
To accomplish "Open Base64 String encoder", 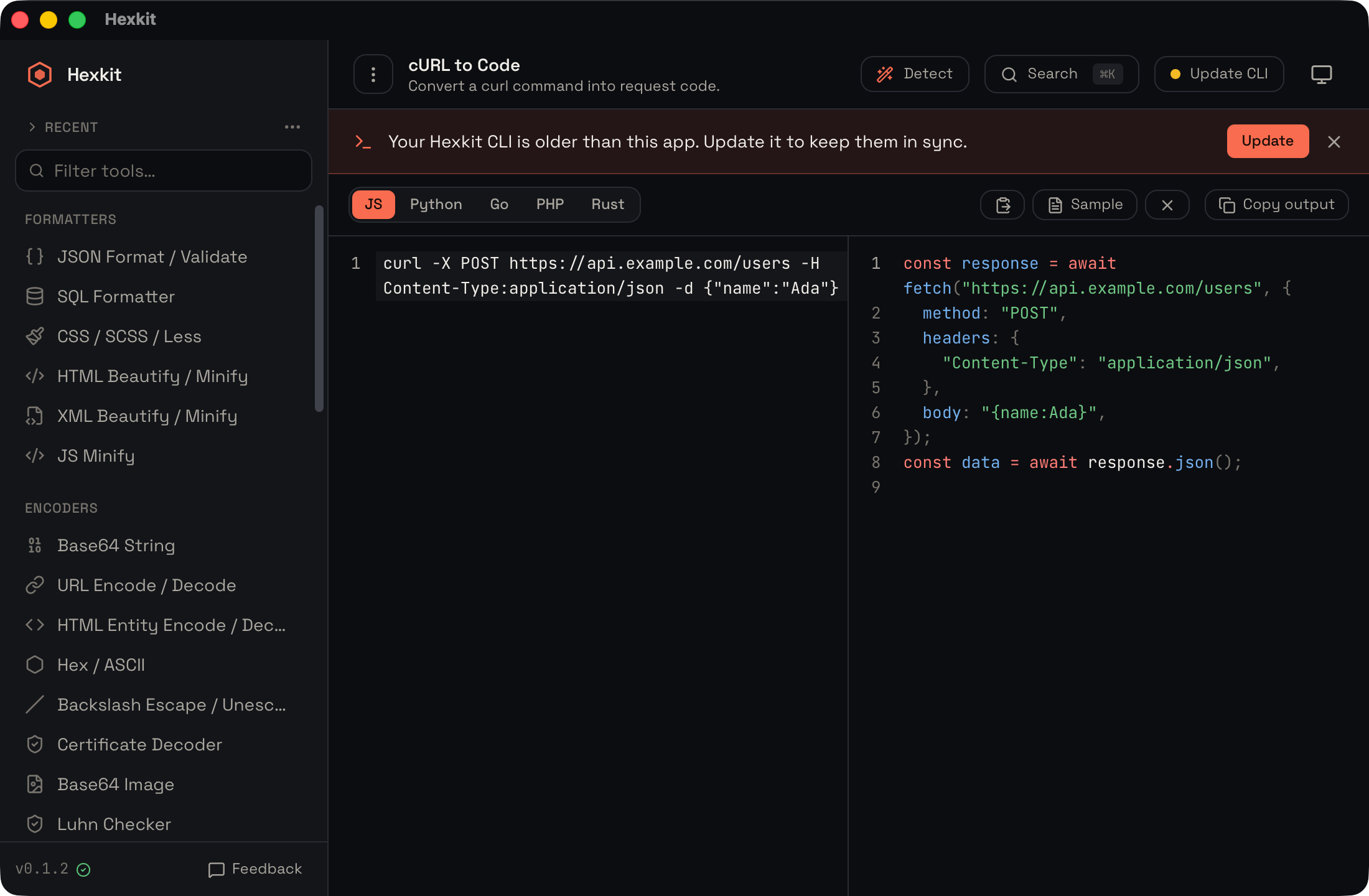I will point(163,546).
